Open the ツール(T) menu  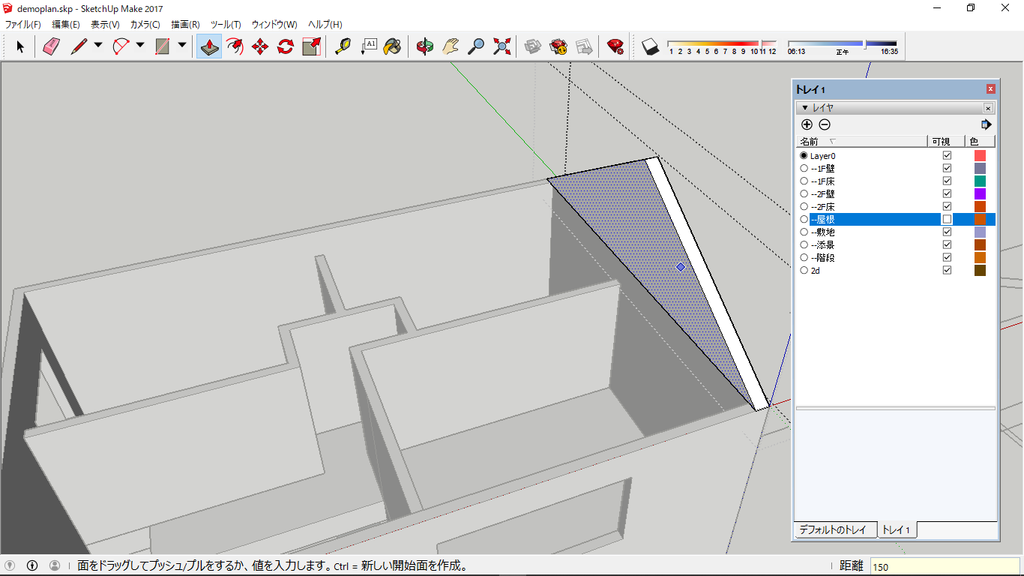pyautogui.click(x=225, y=24)
